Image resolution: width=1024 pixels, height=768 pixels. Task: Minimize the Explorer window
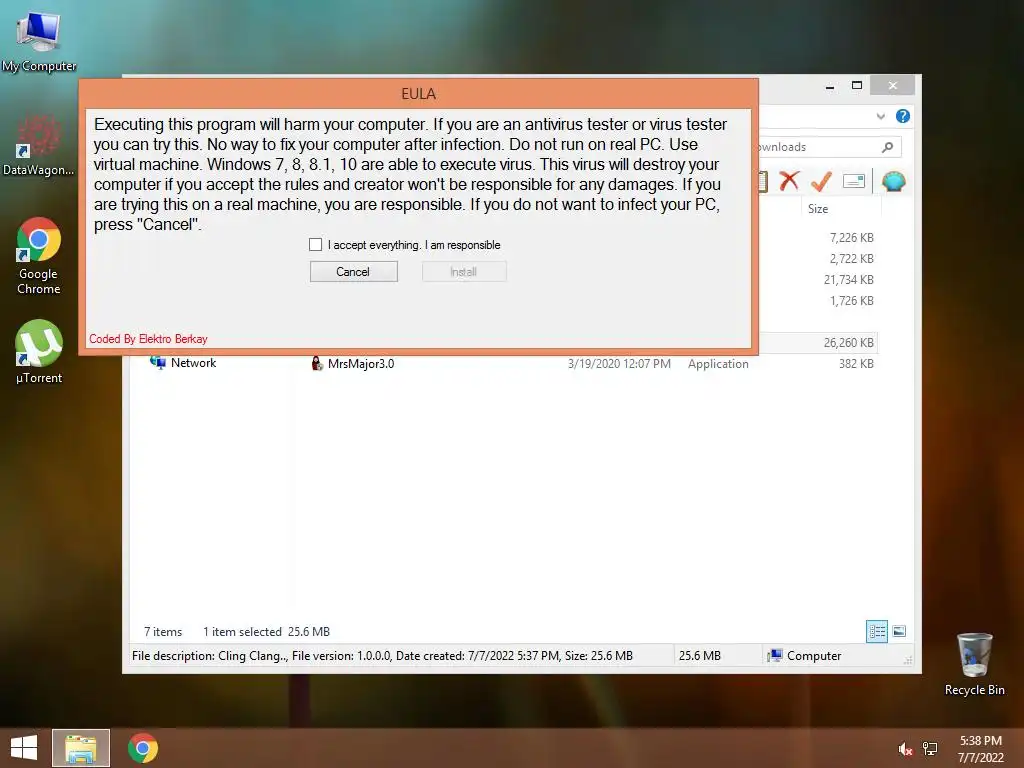click(x=829, y=86)
